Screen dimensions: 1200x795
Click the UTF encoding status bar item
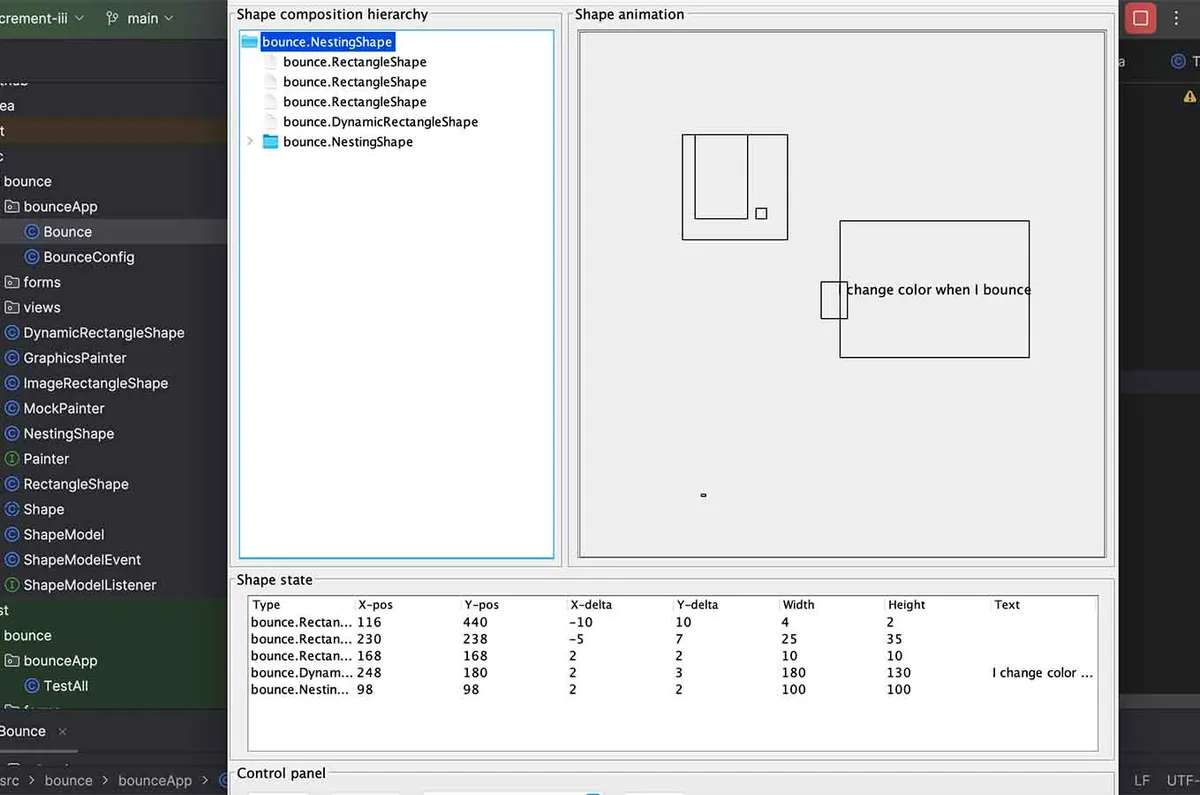click(x=1182, y=781)
